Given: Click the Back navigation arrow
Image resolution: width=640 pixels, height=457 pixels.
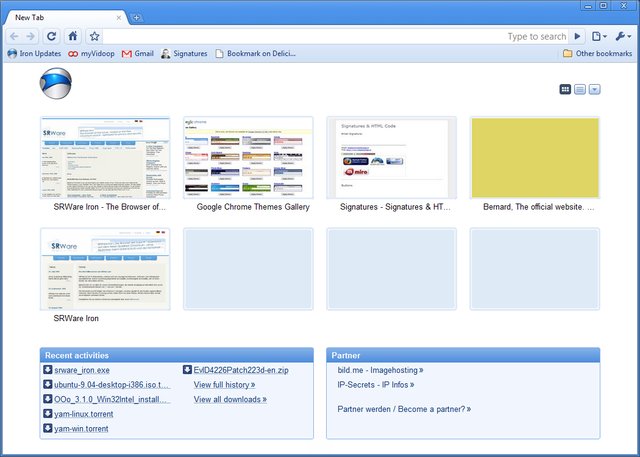Looking at the screenshot, I should 14,37.
